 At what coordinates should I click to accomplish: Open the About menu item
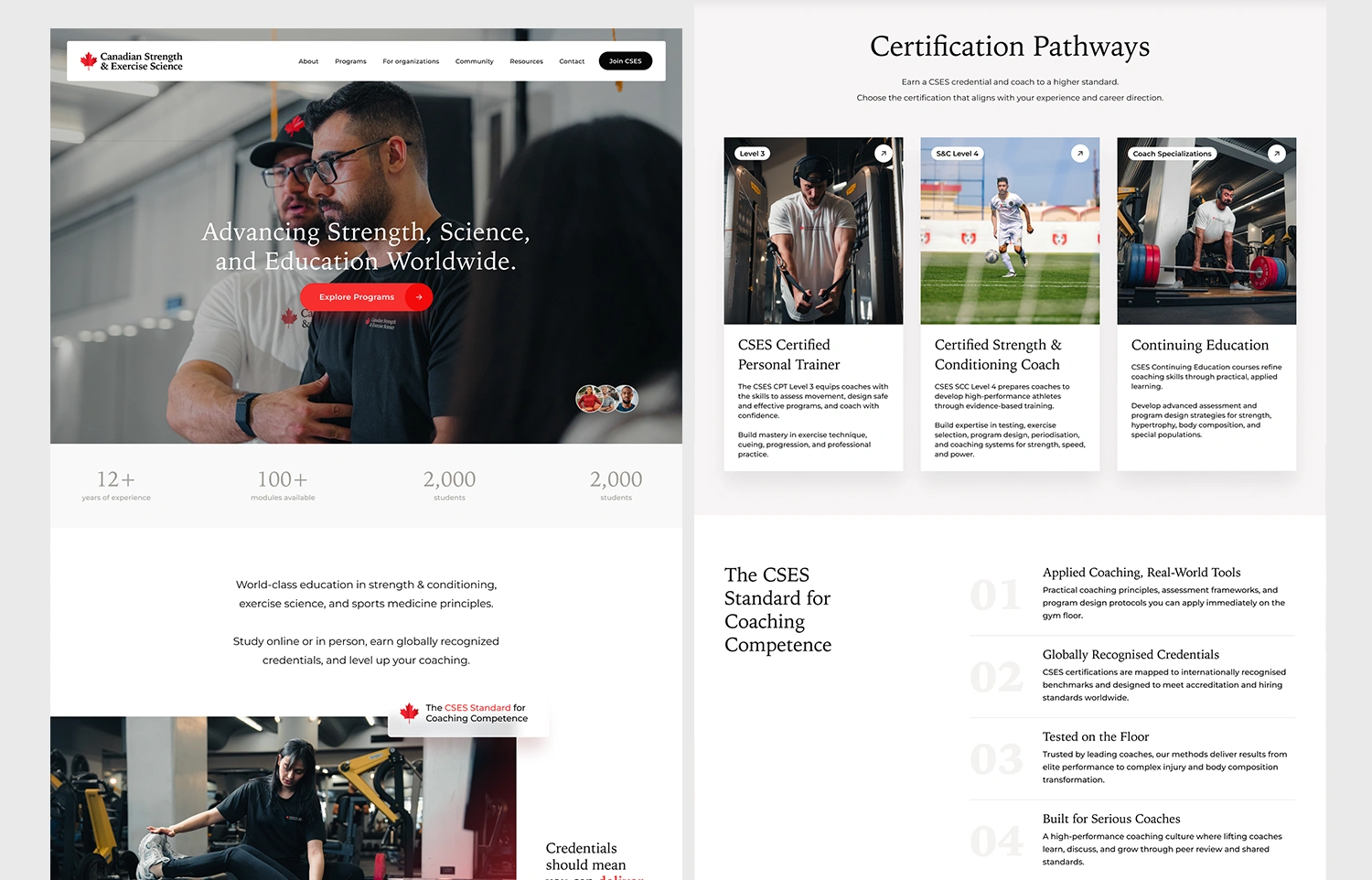pos(308,61)
